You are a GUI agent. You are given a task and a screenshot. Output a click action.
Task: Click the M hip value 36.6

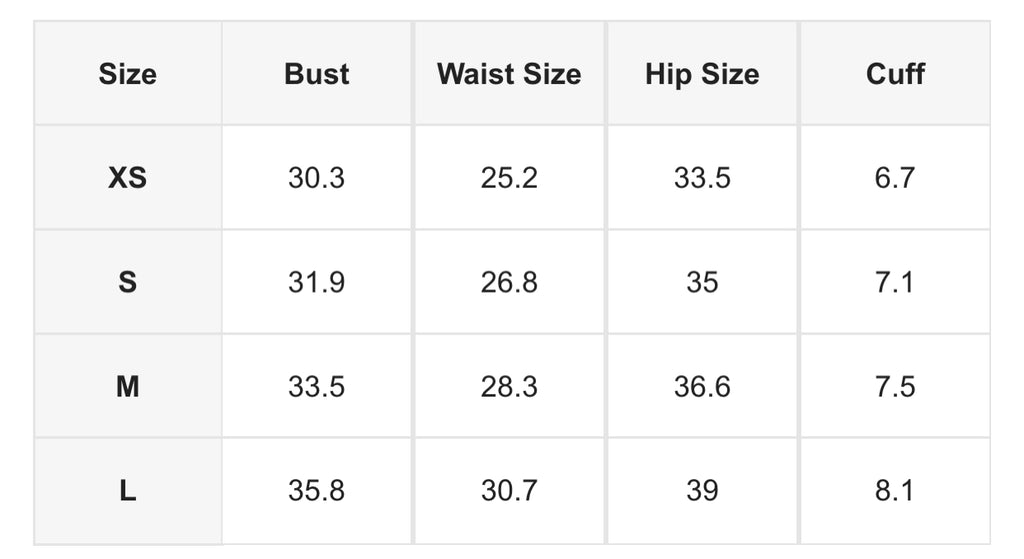pyautogui.click(x=702, y=386)
